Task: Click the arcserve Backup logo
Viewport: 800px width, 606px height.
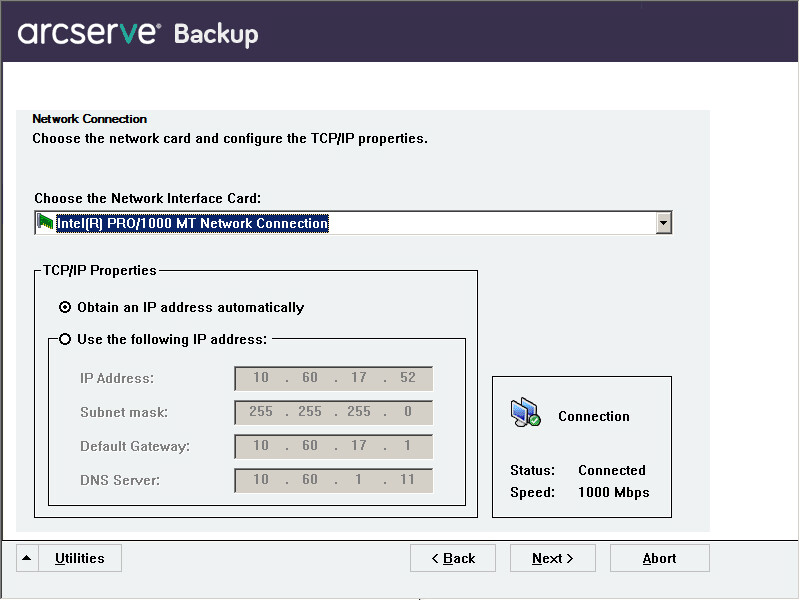Action: coord(138,33)
